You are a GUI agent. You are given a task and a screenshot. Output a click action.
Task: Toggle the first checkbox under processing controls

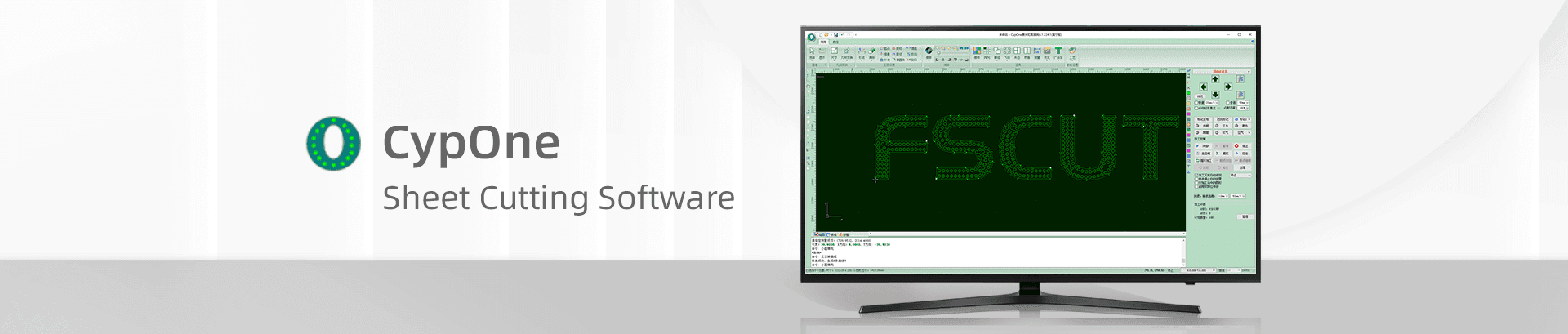pyautogui.click(x=1197, y=175)
